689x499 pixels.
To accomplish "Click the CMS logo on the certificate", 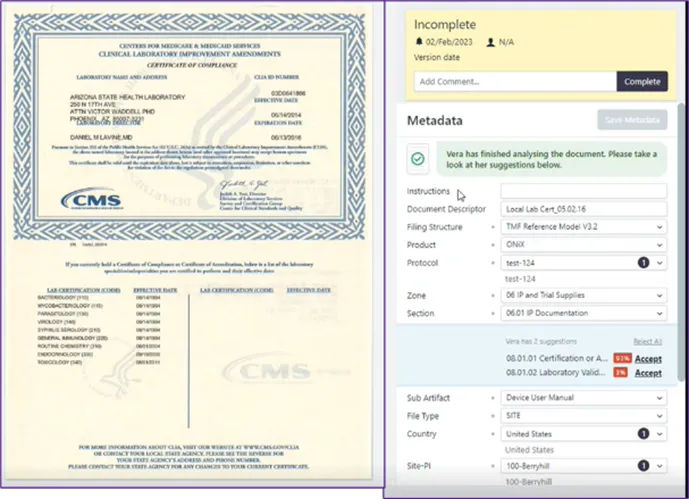I will (x=91, y=200).
